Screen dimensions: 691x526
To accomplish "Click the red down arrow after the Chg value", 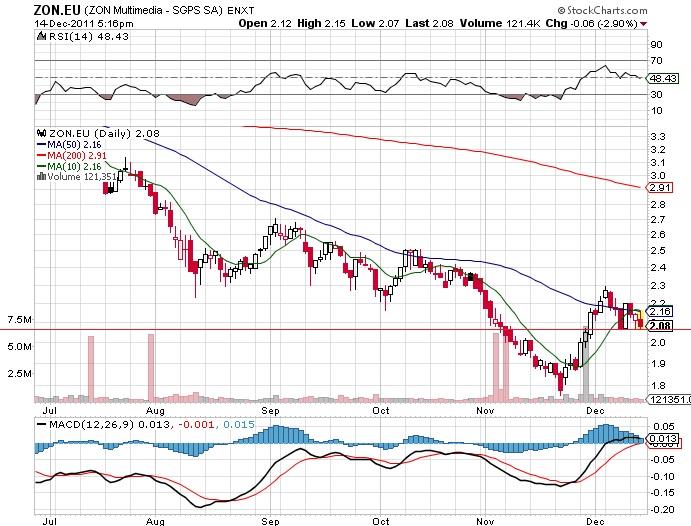I will (644, 24).
